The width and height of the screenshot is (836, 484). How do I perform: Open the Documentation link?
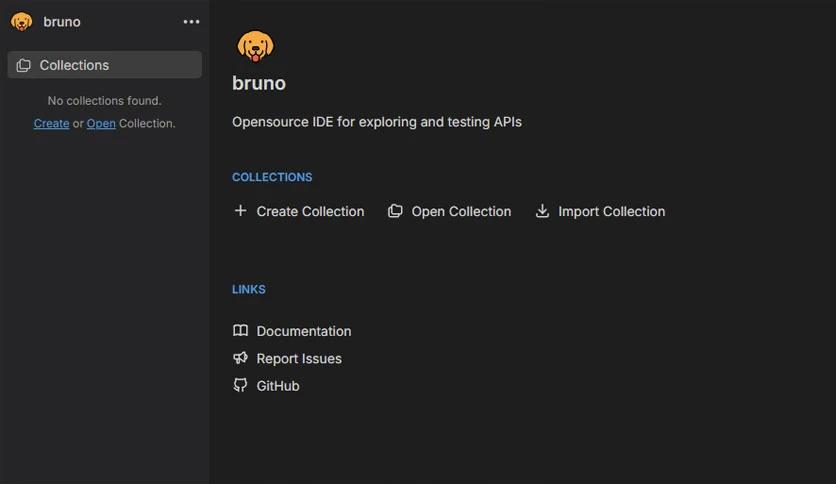coord(292,331)
